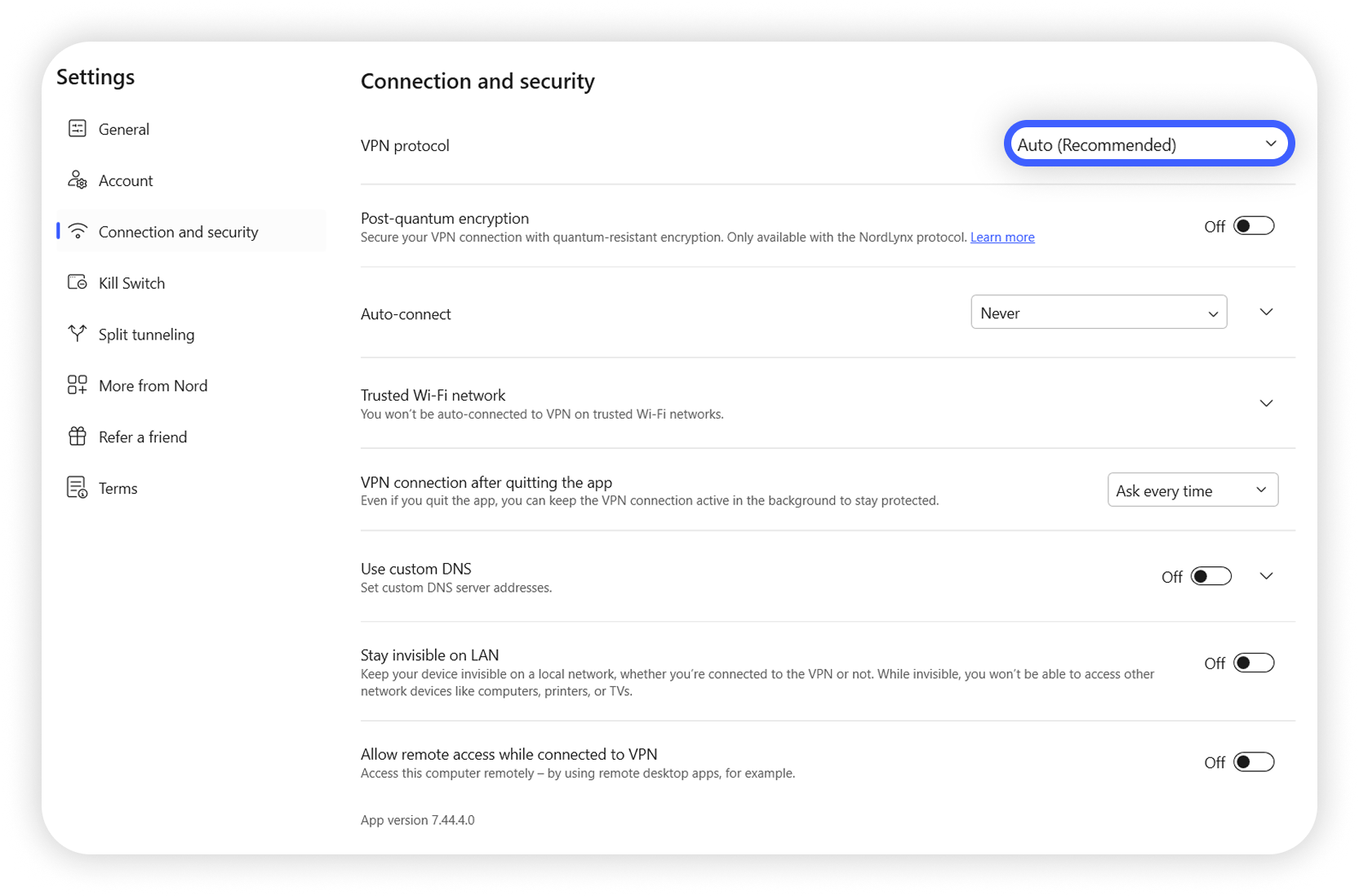This screenshot has width=1359, height=896.
Task: Switch to the Account settings page
Action: click(x=126, y=180)
